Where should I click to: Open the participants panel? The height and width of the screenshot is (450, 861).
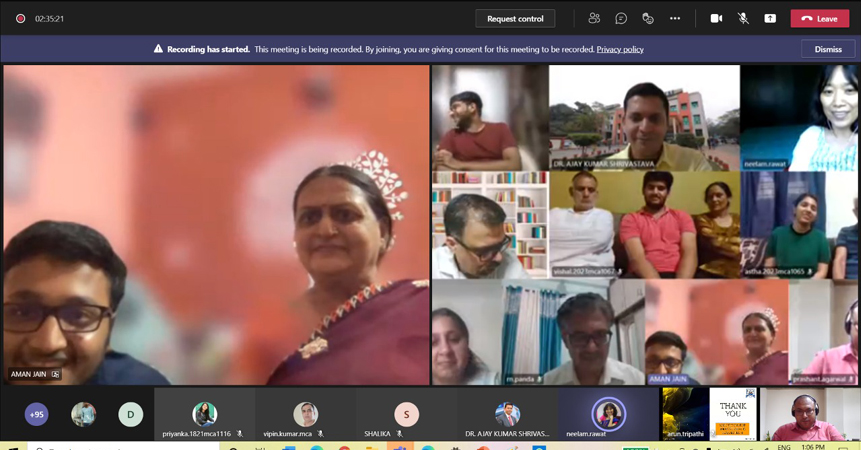(x=594, y=18)
